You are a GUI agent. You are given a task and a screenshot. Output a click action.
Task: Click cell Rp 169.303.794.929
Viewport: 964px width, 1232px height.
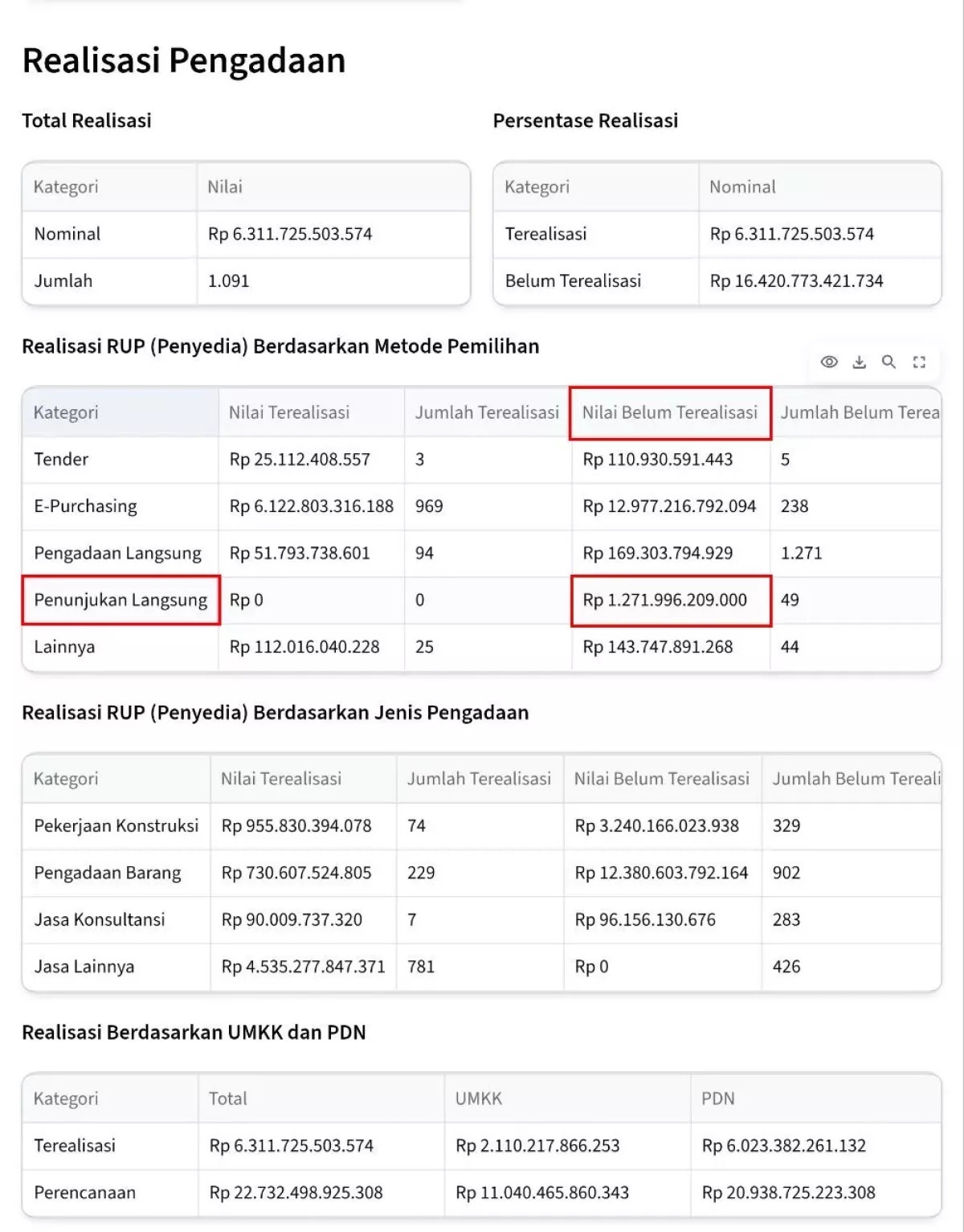(671, 553)
